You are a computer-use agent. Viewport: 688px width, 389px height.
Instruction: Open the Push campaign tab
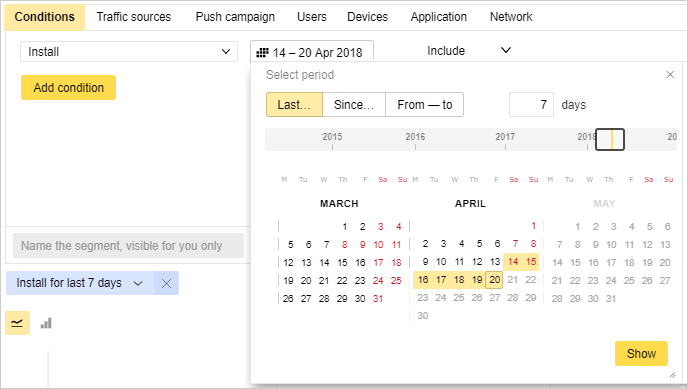235,17
